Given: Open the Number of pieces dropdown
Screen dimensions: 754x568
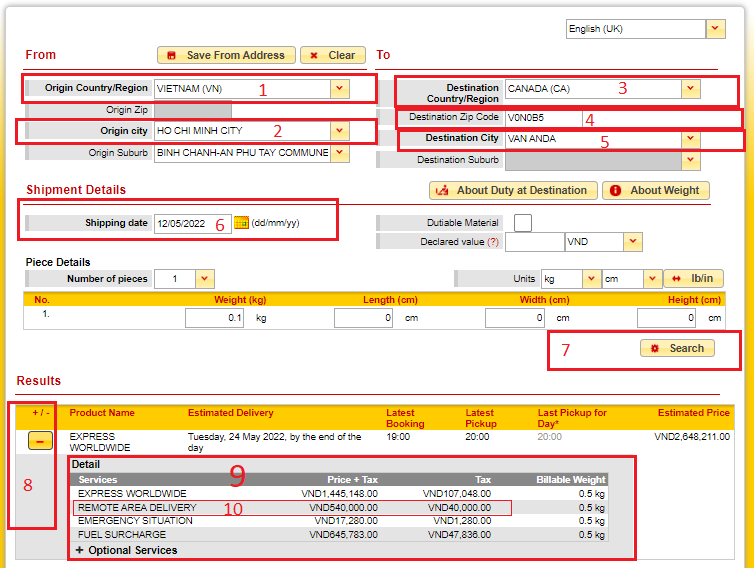Looking at the screenshot, I should click(204, 279).
